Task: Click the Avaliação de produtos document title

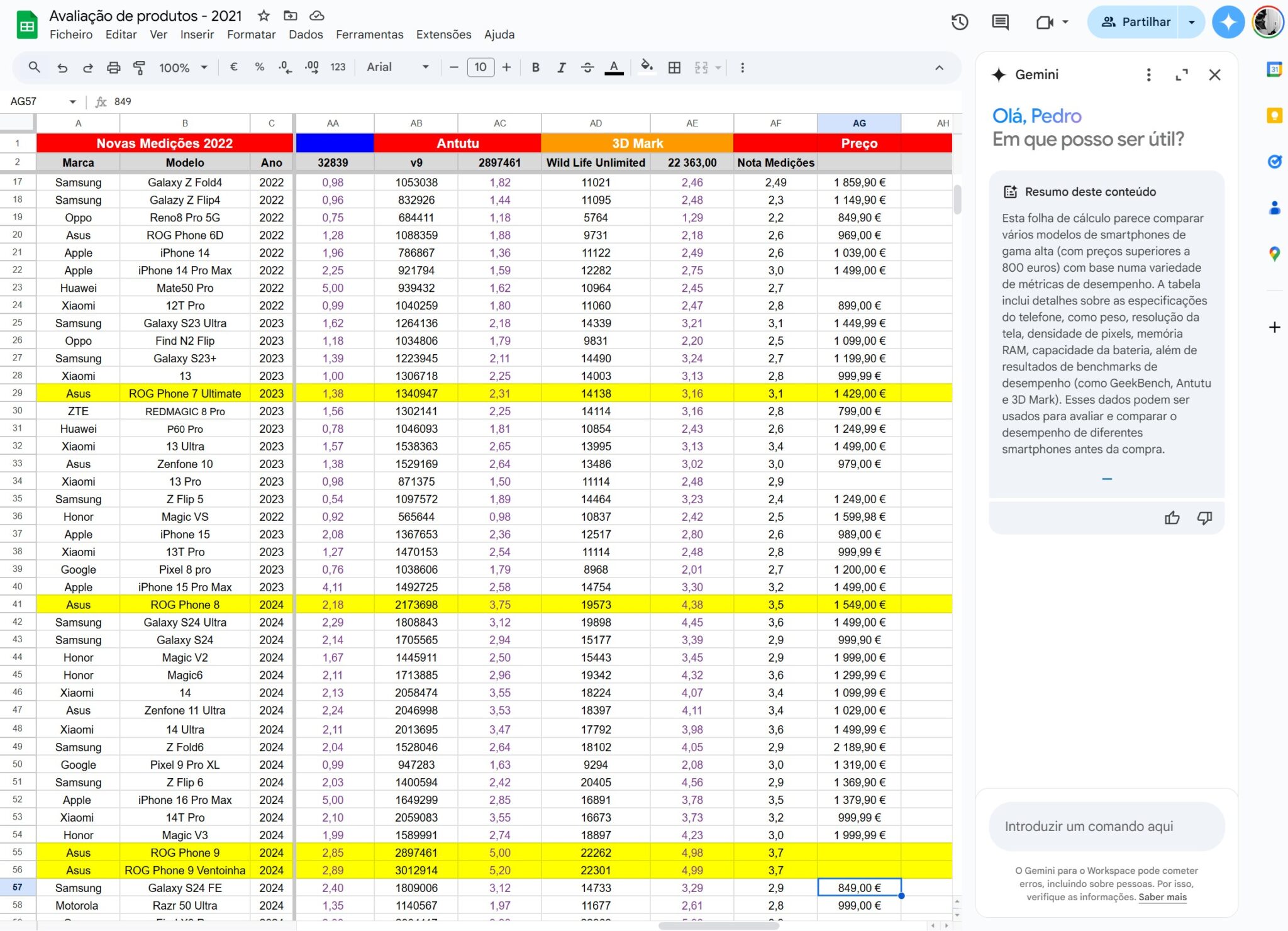Action: 145,16
